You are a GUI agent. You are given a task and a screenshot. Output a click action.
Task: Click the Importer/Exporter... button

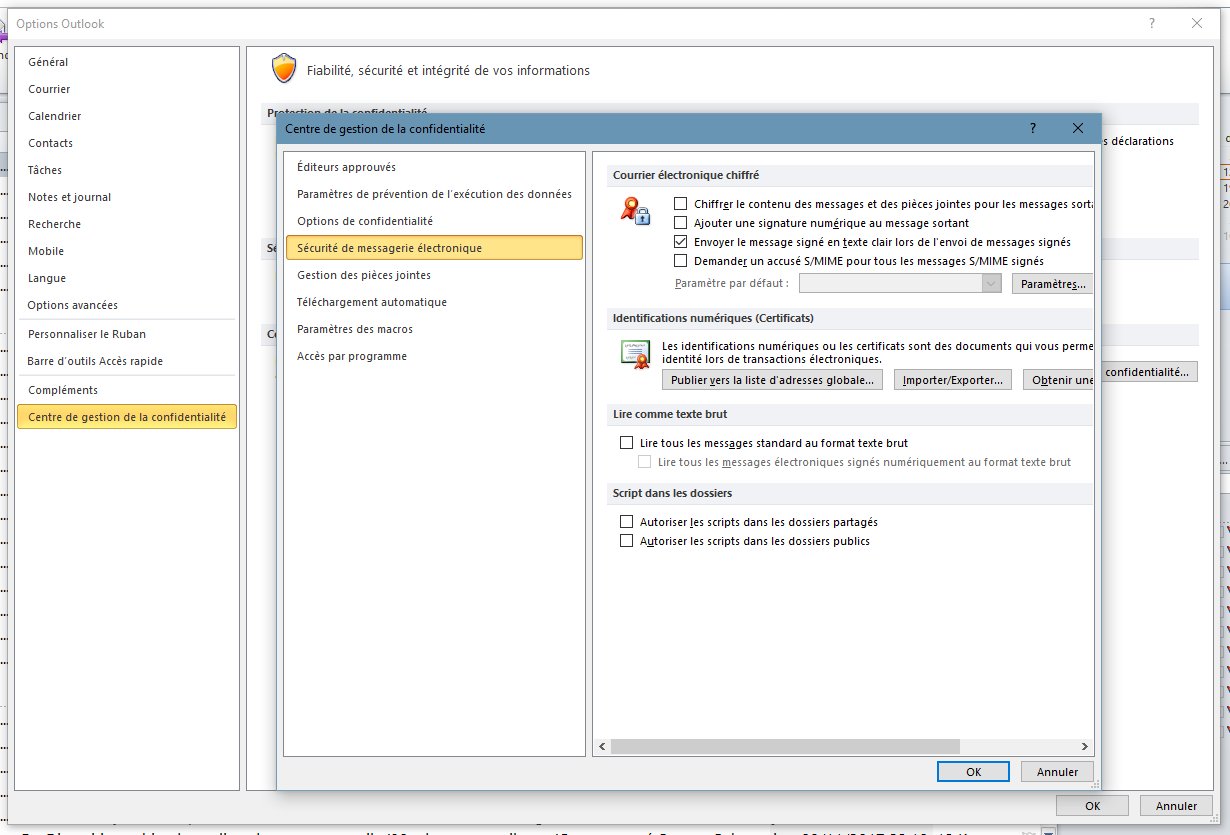click(x=952, y=380)
